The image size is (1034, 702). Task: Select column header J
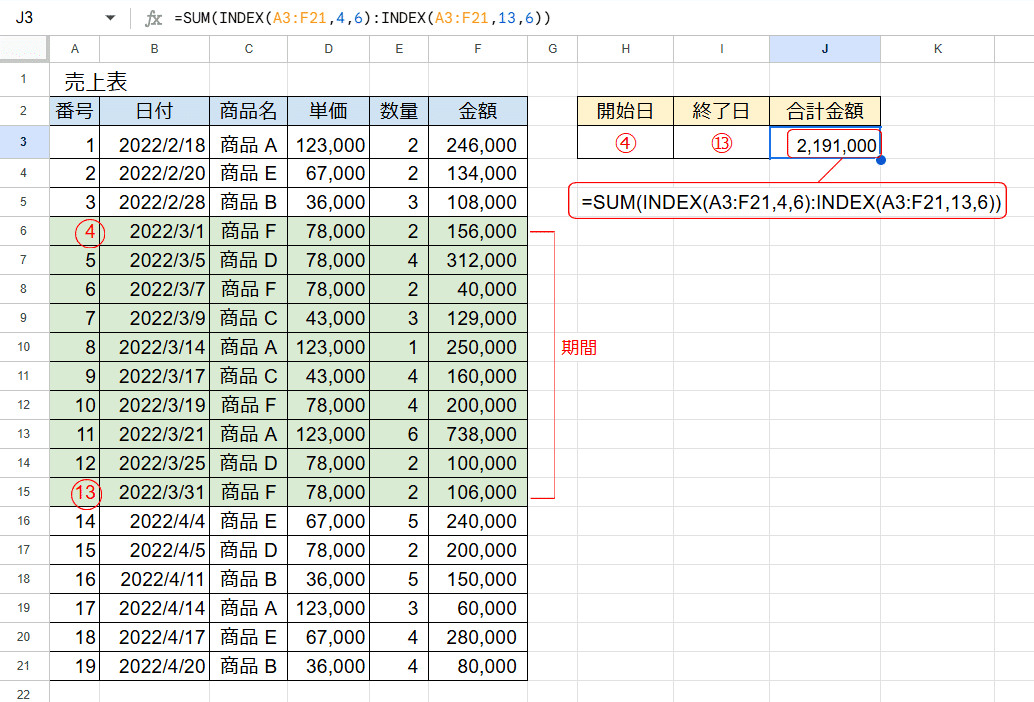824,48
